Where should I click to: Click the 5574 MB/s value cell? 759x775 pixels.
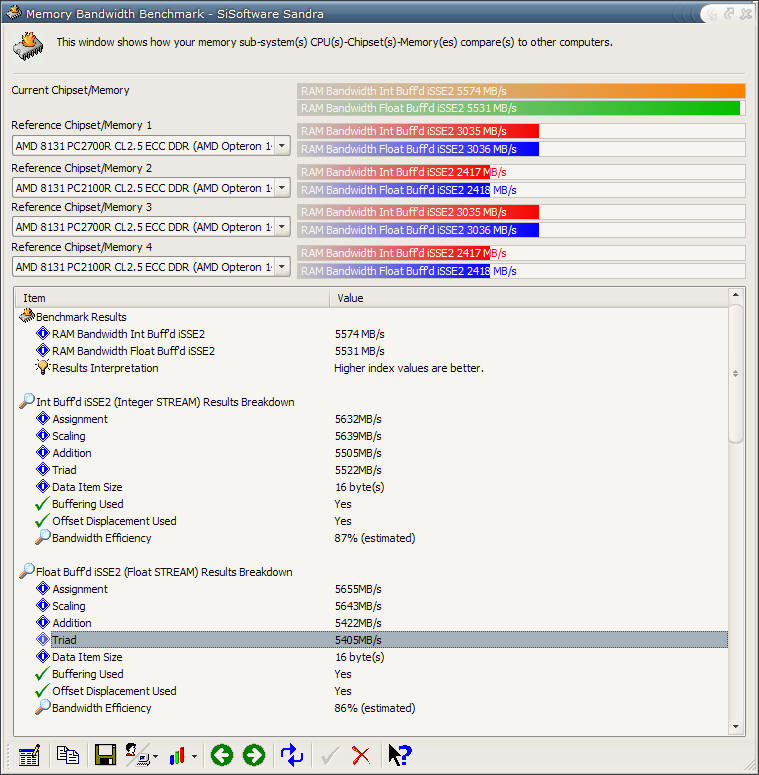pyautogui.click(x=359, y=334)
